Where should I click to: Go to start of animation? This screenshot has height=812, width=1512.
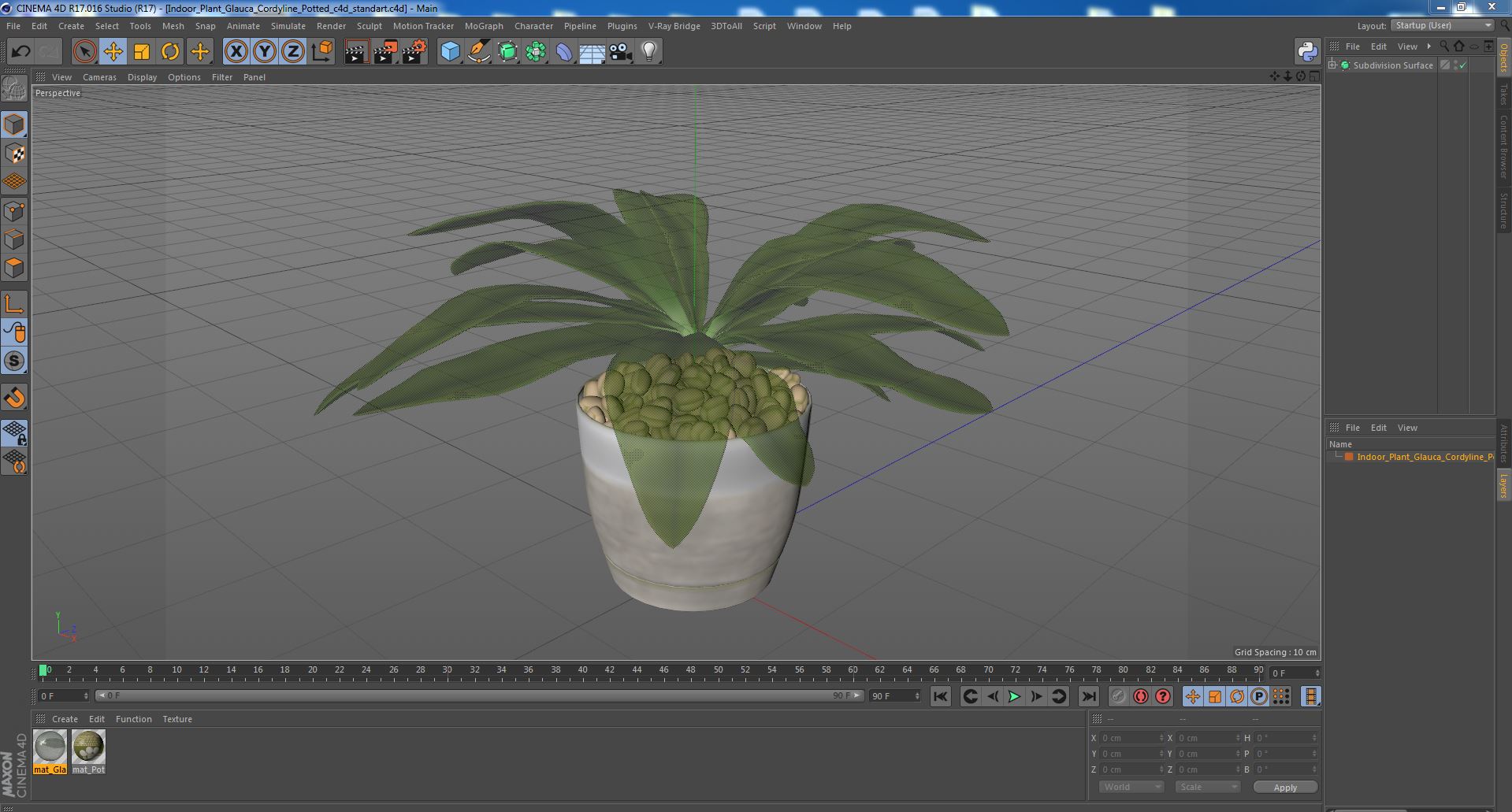(x=940, y=696)
